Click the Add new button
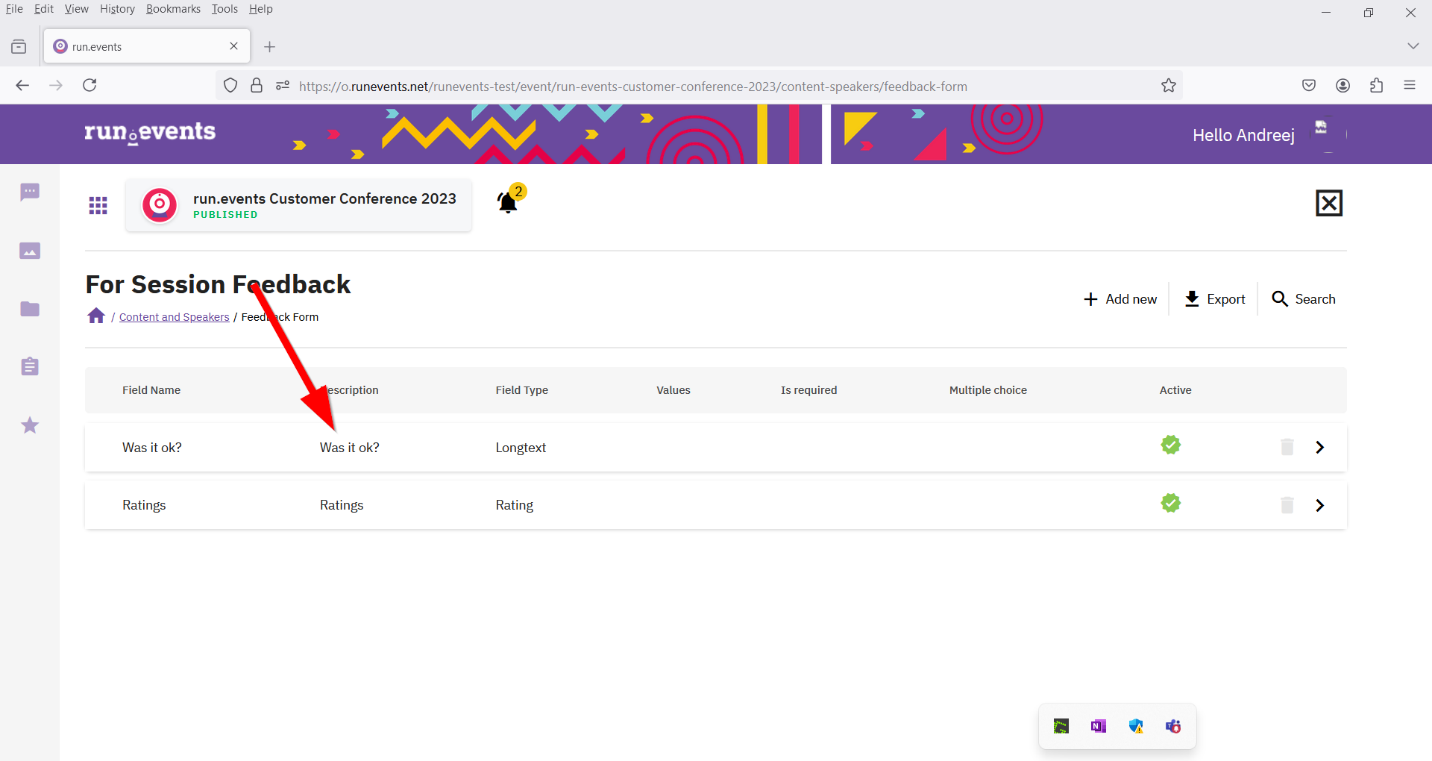Screen dimensions: 1432x761 (1120, 299)
